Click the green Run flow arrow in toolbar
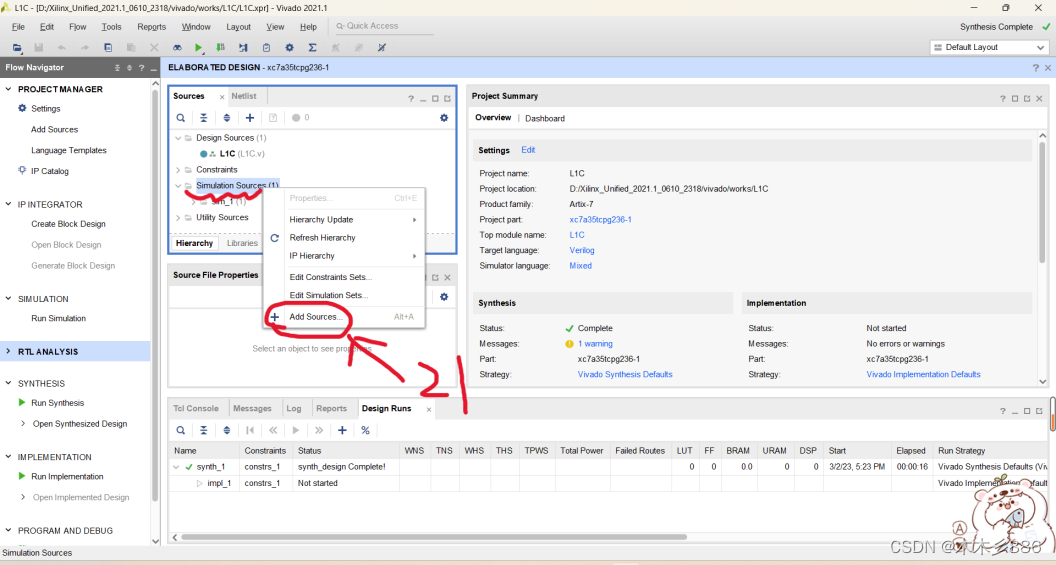Image resolution: width=1056 pixels, height=565 pixels. pyautogui.click(x=198, y=47)
